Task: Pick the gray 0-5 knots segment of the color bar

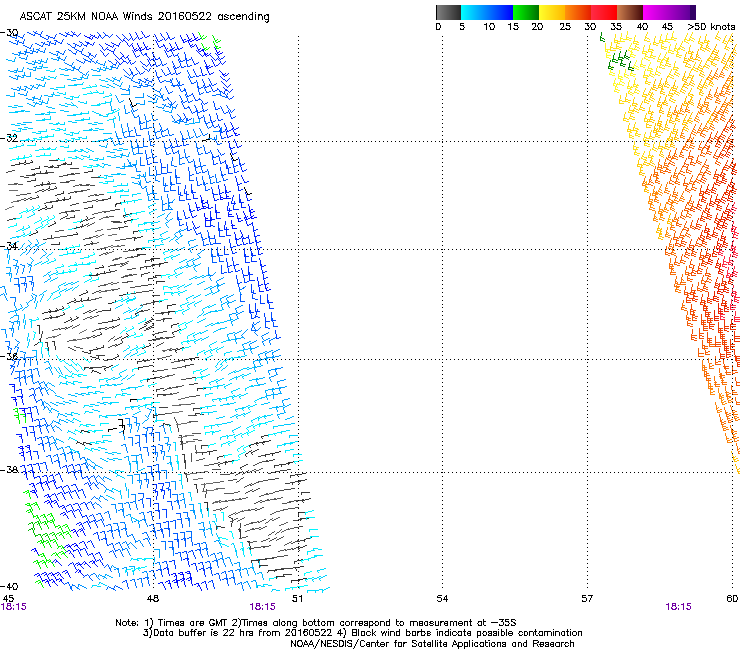Action: click(x=448, y=12)
